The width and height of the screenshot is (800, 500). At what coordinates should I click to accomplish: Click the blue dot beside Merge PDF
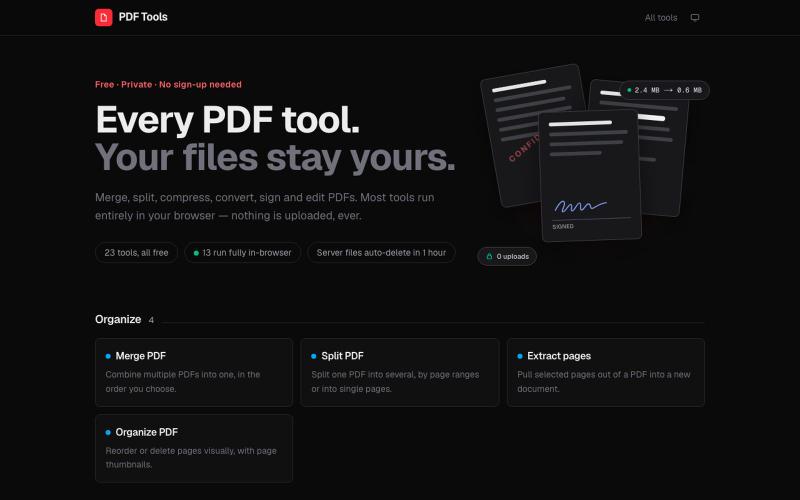(x=108, y=356)
